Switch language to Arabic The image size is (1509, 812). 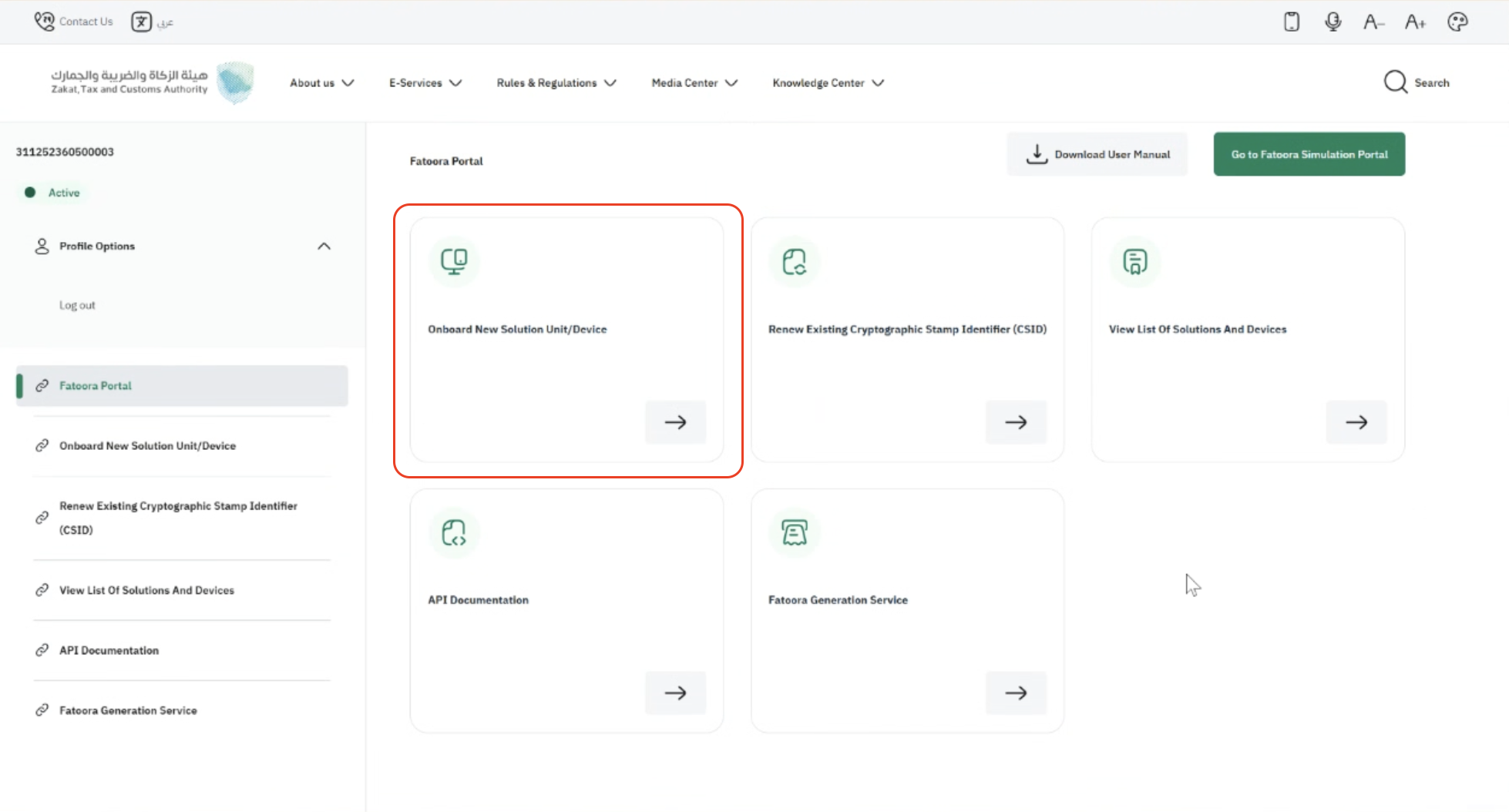[x=152, y=22]
